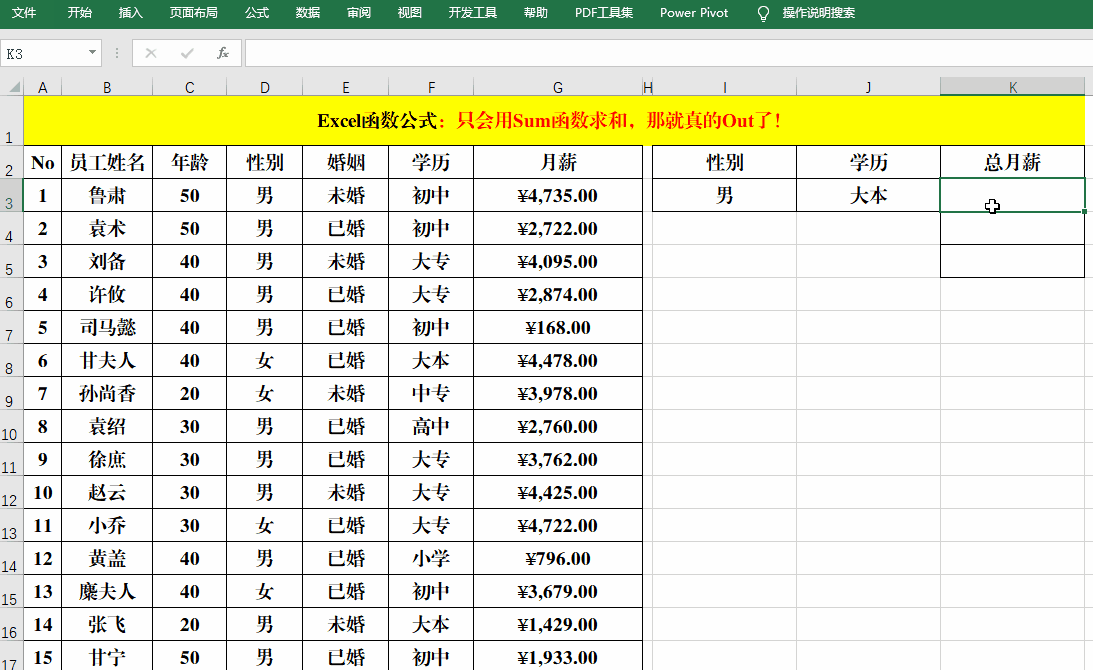
Task: Select column F header
Action: tap(431, 87)
